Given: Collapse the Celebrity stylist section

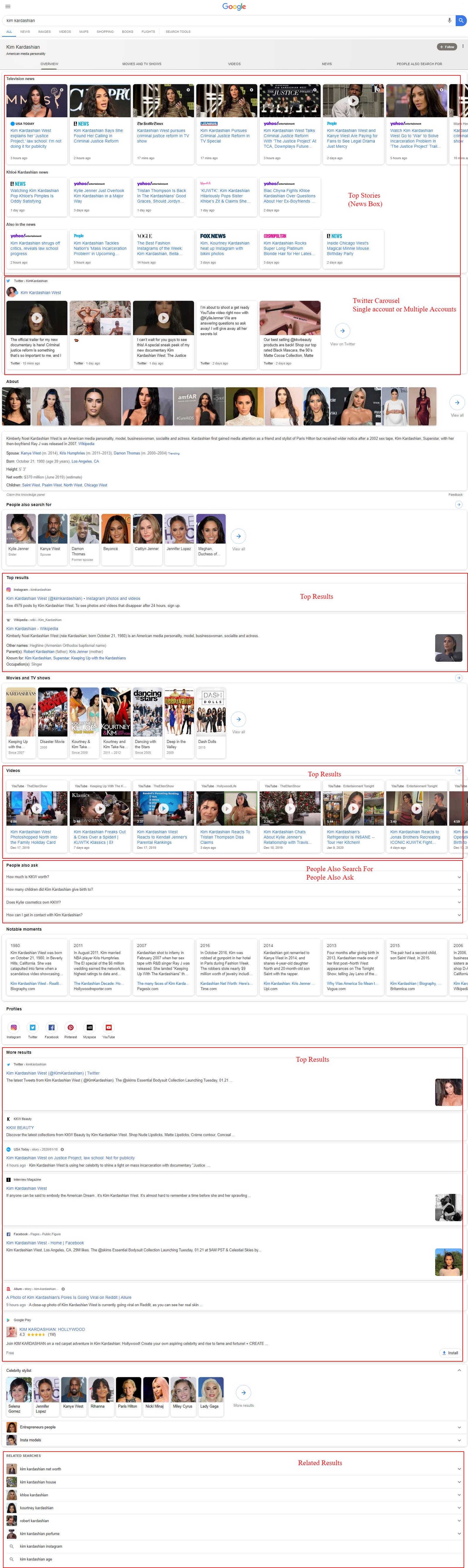Looking at the screenshot, I should pos(458,1370).
